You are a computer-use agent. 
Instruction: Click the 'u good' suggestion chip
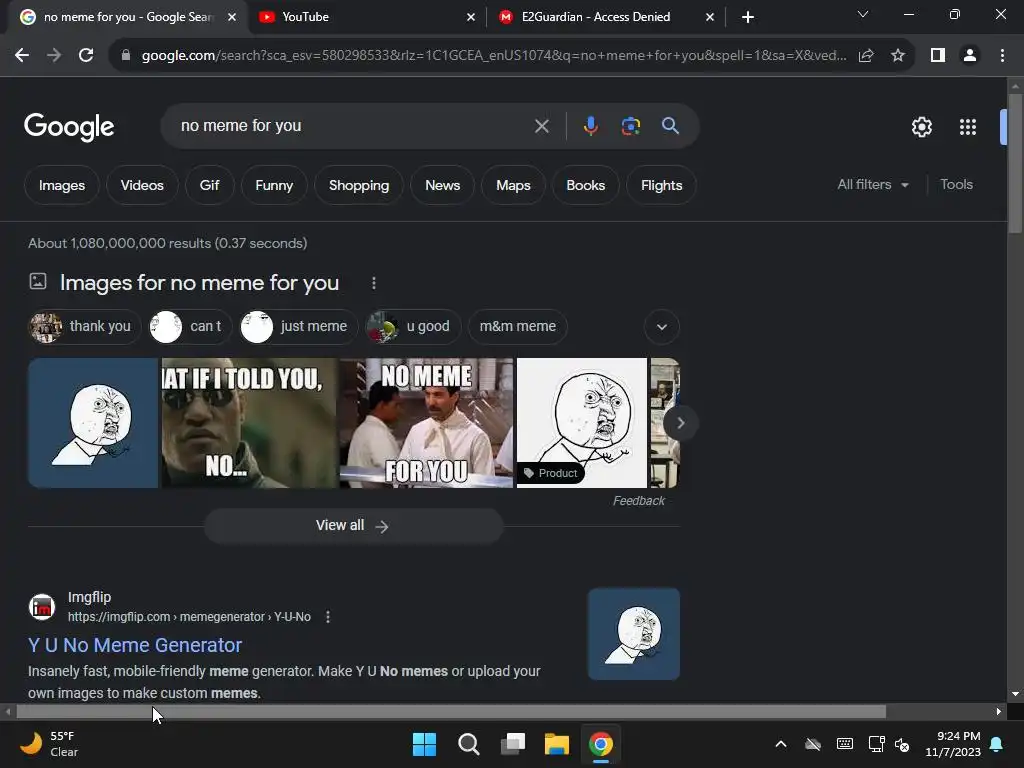413,327
